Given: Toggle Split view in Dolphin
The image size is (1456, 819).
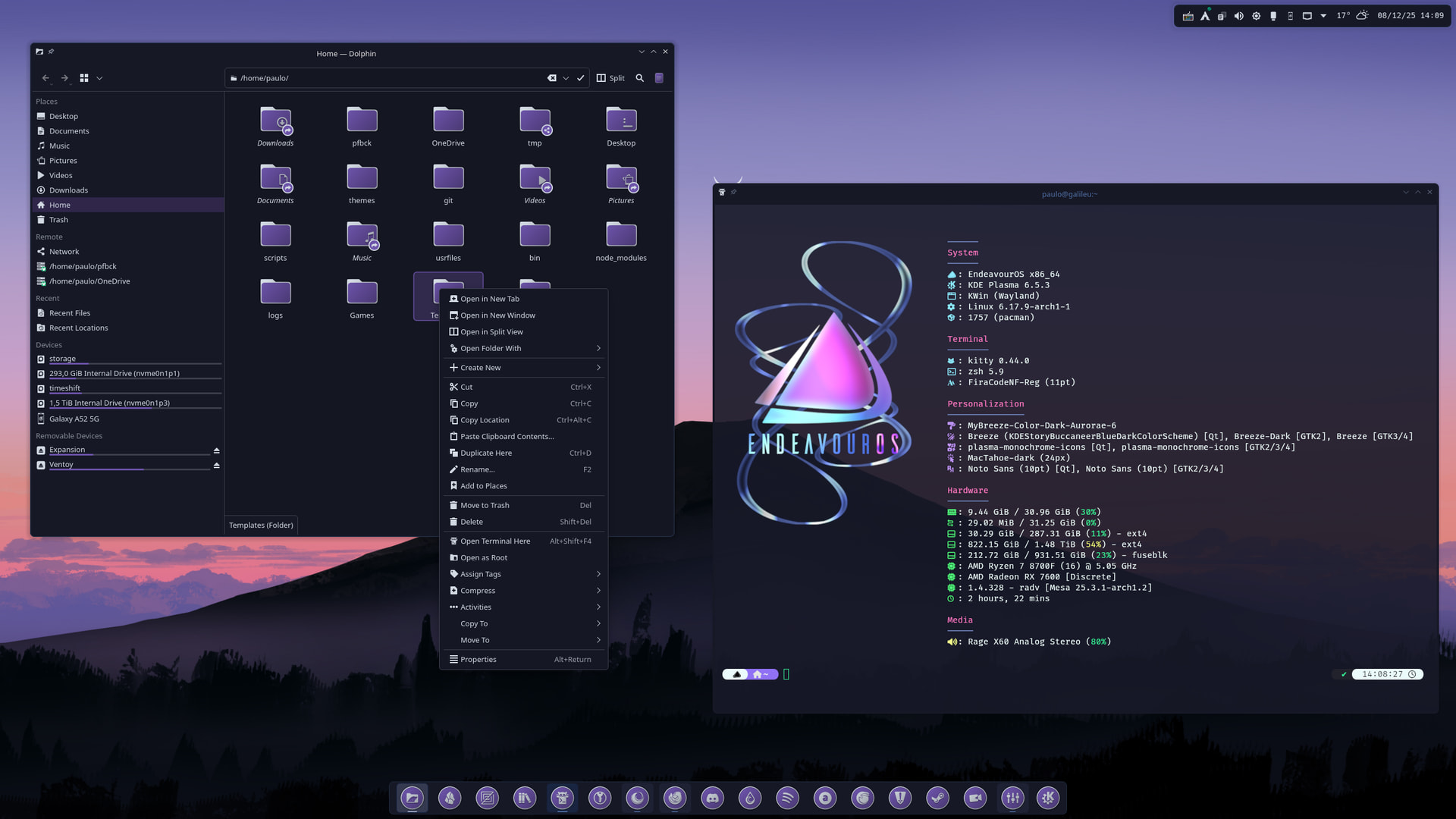Looking at the screenshot, I should (610, 78).
